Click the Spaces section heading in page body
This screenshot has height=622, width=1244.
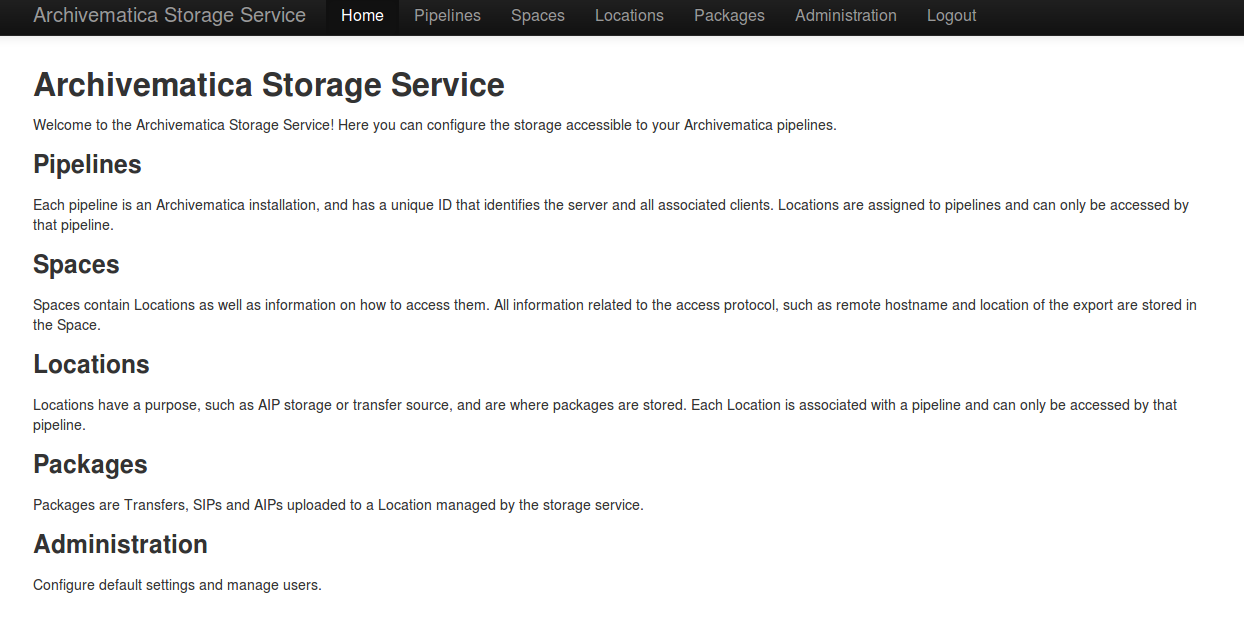(x=76, y=265)
